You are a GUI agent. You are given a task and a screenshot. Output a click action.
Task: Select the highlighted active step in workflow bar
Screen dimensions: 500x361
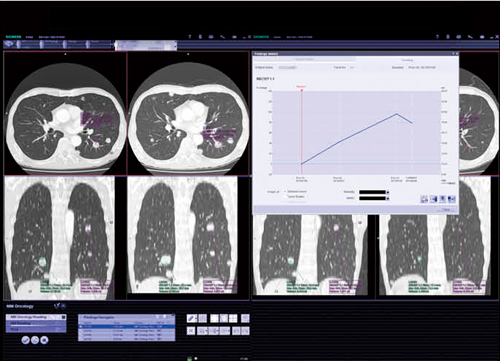click(146, 45)
